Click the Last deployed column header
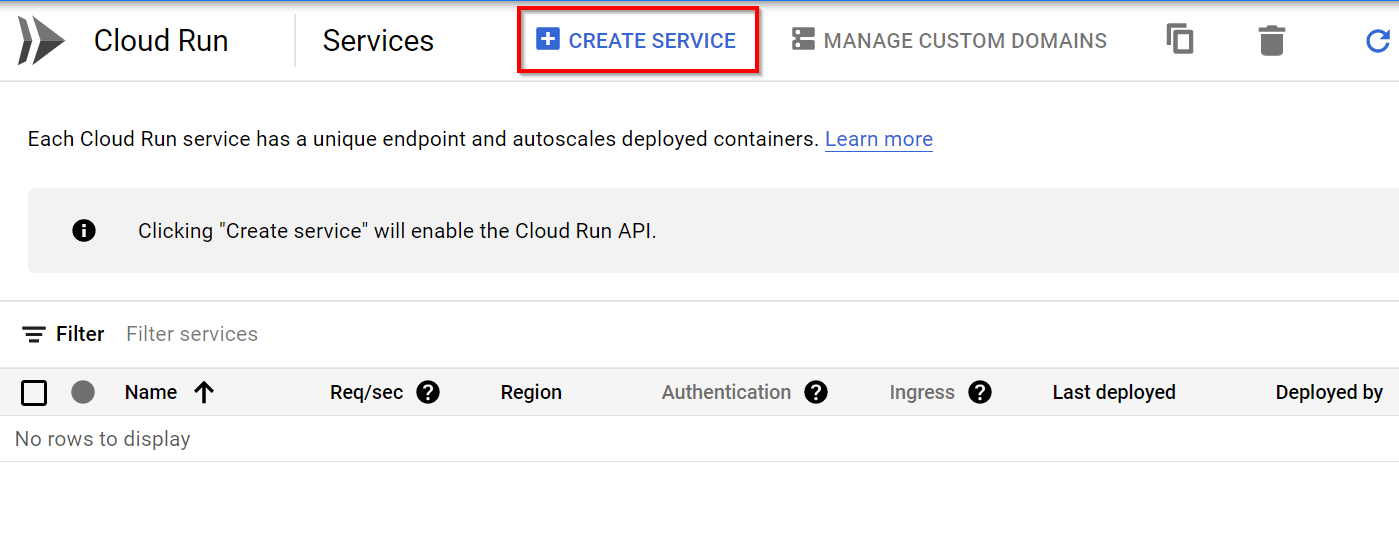 (x=1114, y=392)
